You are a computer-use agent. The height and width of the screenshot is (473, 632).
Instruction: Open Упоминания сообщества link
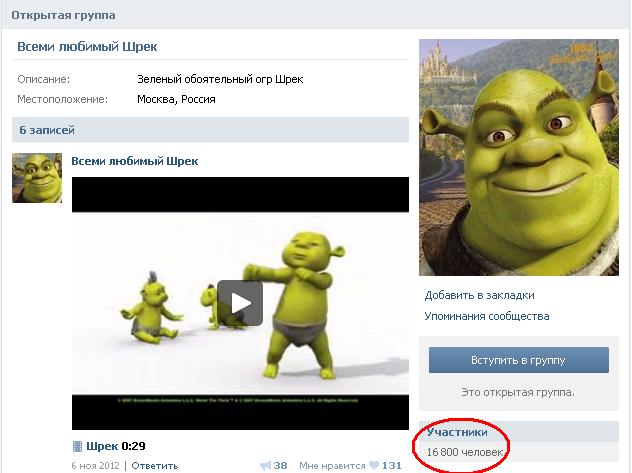coord(486,316)
